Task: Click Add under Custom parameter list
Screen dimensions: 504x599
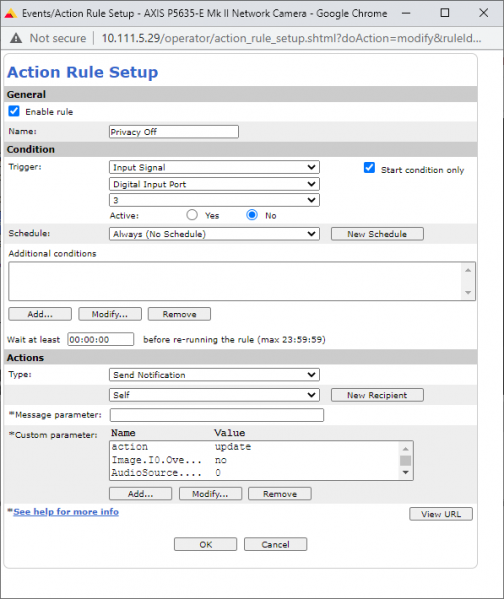Action: pyautogui.click(x=140, y=494)
